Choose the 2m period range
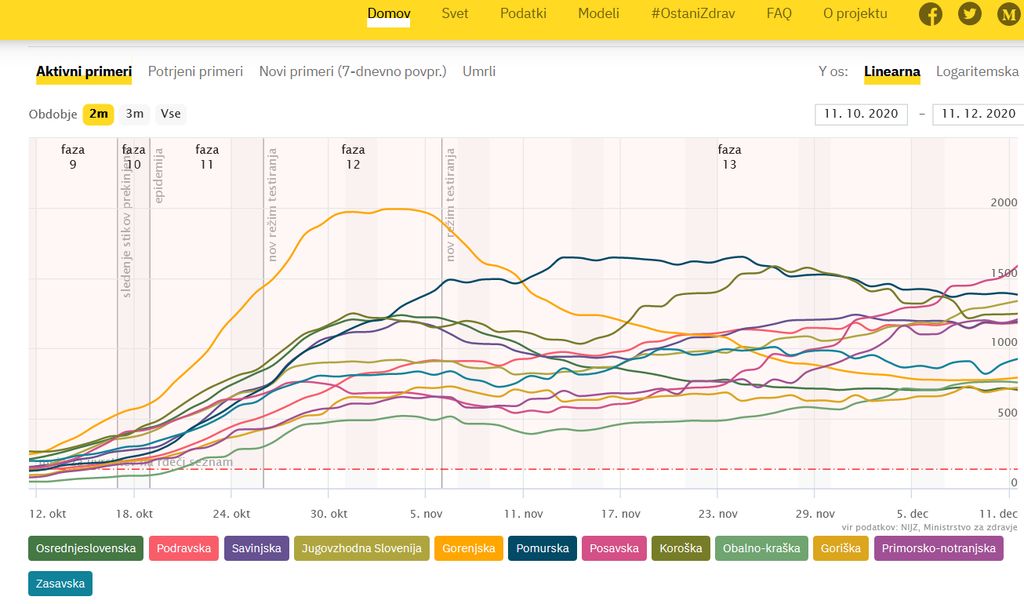1024x604 pixels. coord(98,114)
